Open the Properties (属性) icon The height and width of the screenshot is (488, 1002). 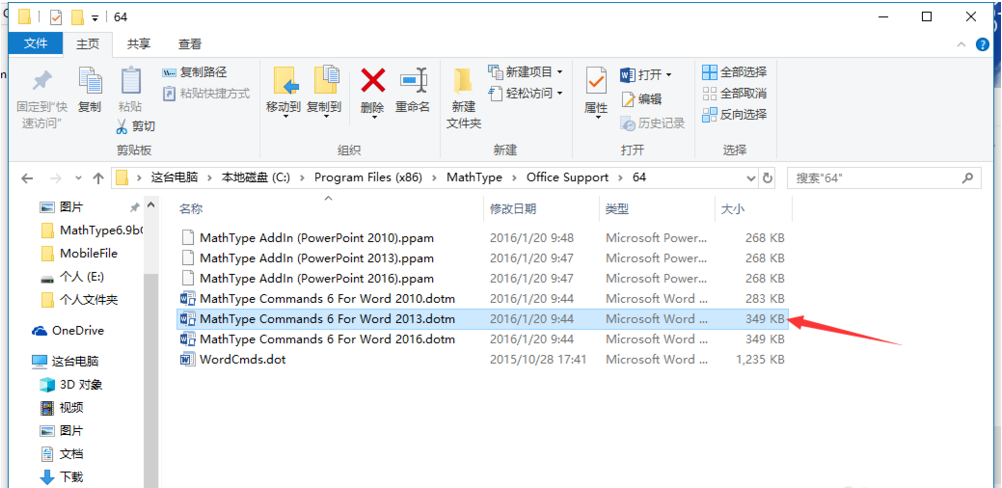click(596, 82)
